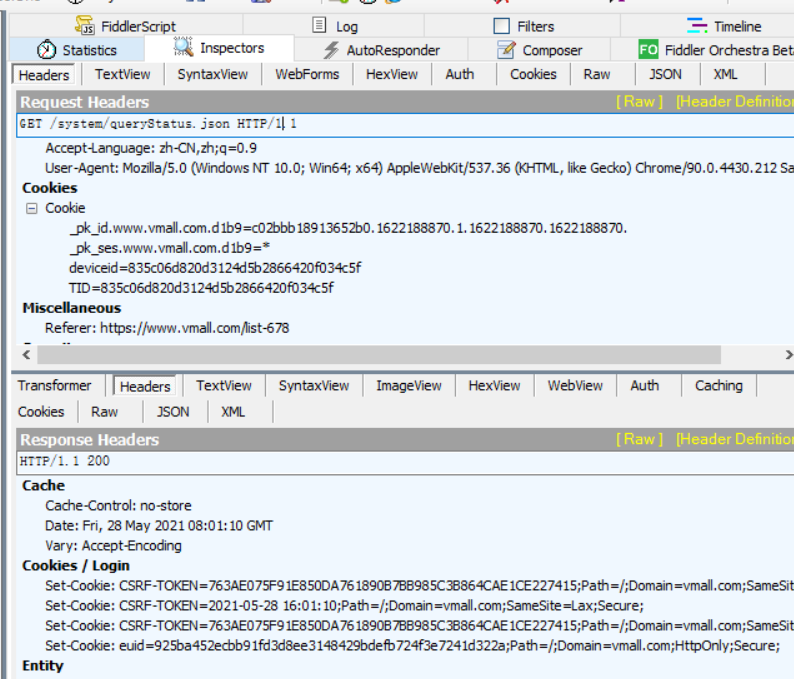The width and height of the screenshot is (794, 679).
Task: Click the green FO Orchestra icon
Action: [x=648, y=50]
